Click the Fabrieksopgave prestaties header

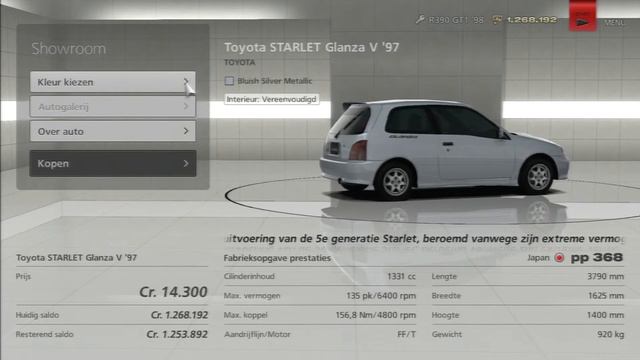pyautogui.click(x=277, y=258)
